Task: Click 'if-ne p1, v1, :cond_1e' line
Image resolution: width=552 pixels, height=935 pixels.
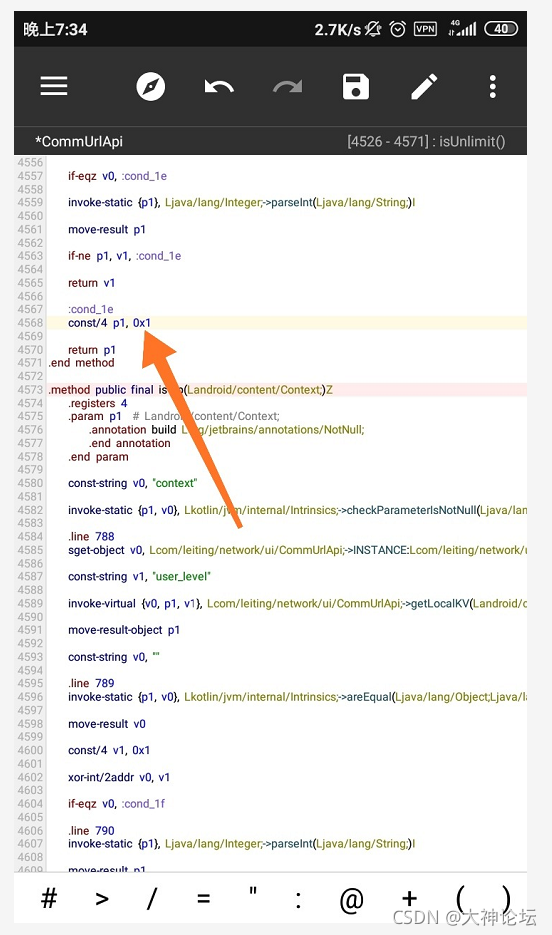Action: point(124,256)
